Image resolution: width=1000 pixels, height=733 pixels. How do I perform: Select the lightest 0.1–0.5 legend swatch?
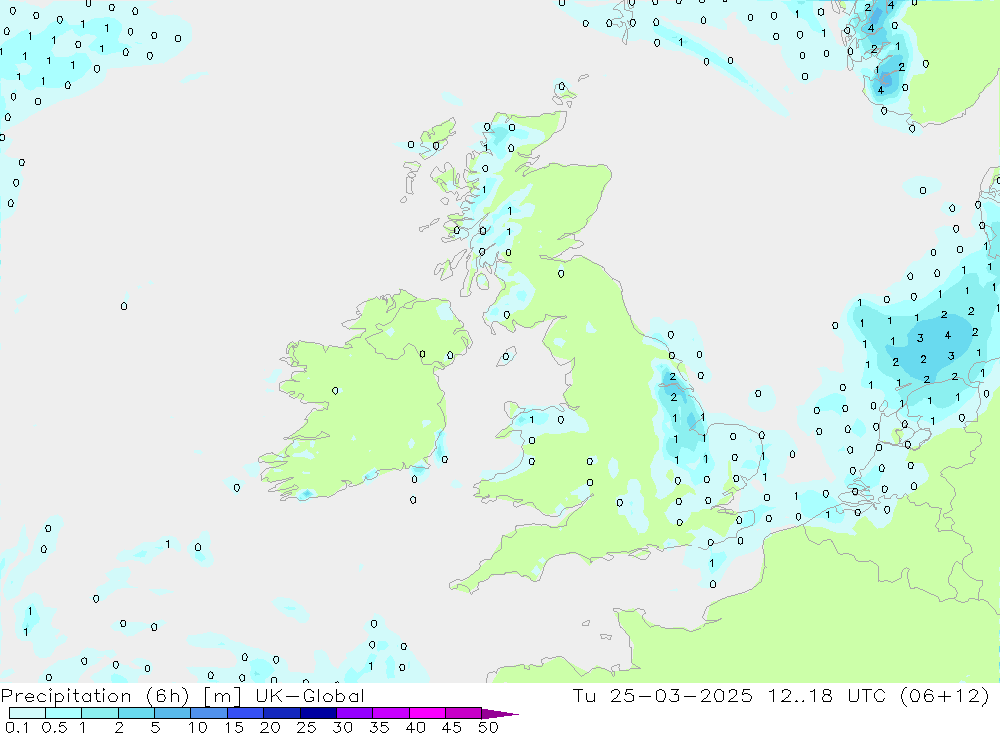coord(27,713)
